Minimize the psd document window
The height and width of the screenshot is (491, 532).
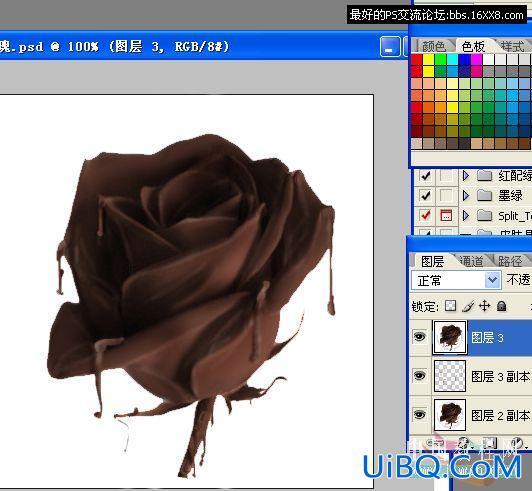point(390,46)
